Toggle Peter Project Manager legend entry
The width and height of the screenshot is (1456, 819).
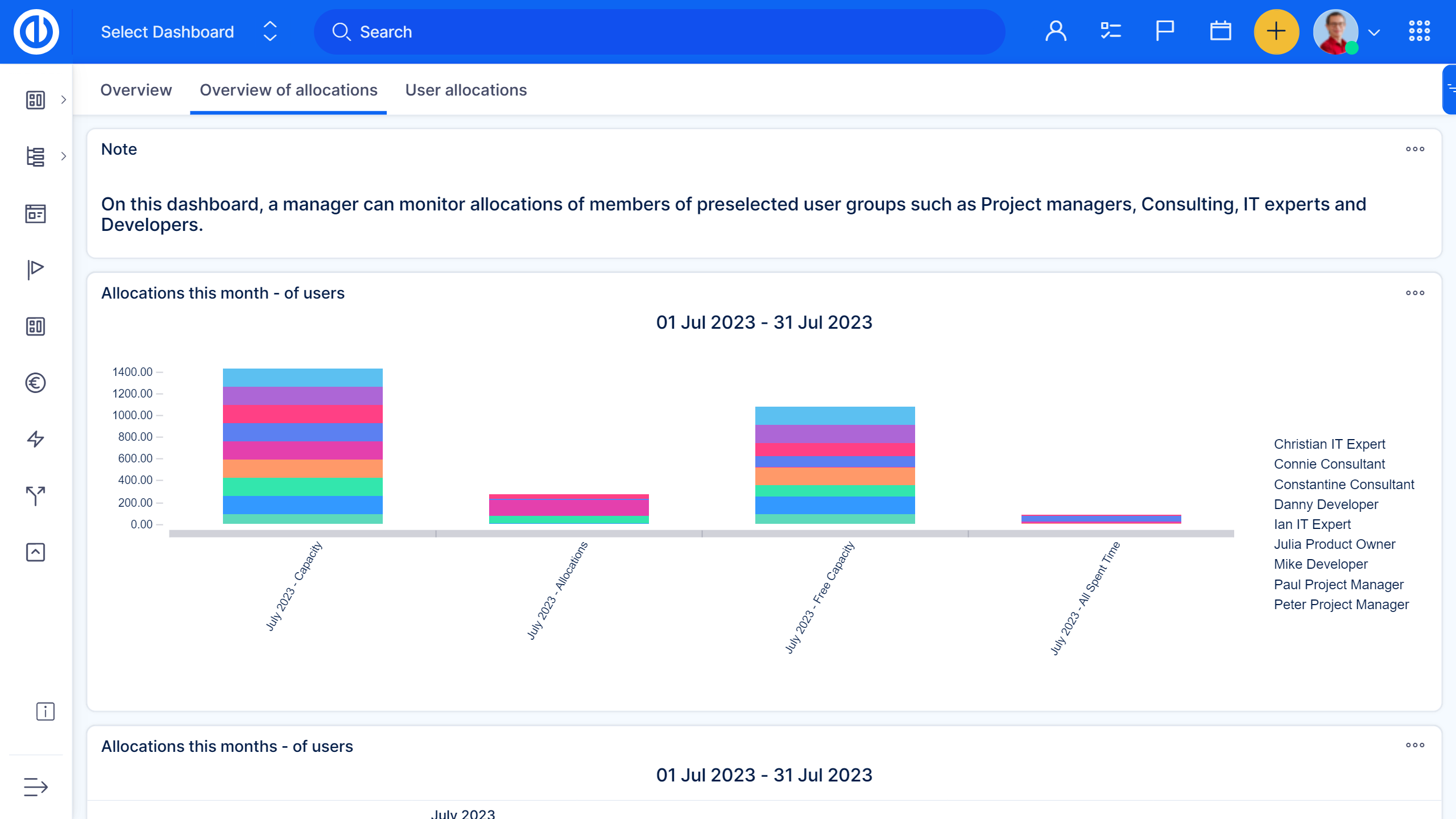tap(1341, 605)
